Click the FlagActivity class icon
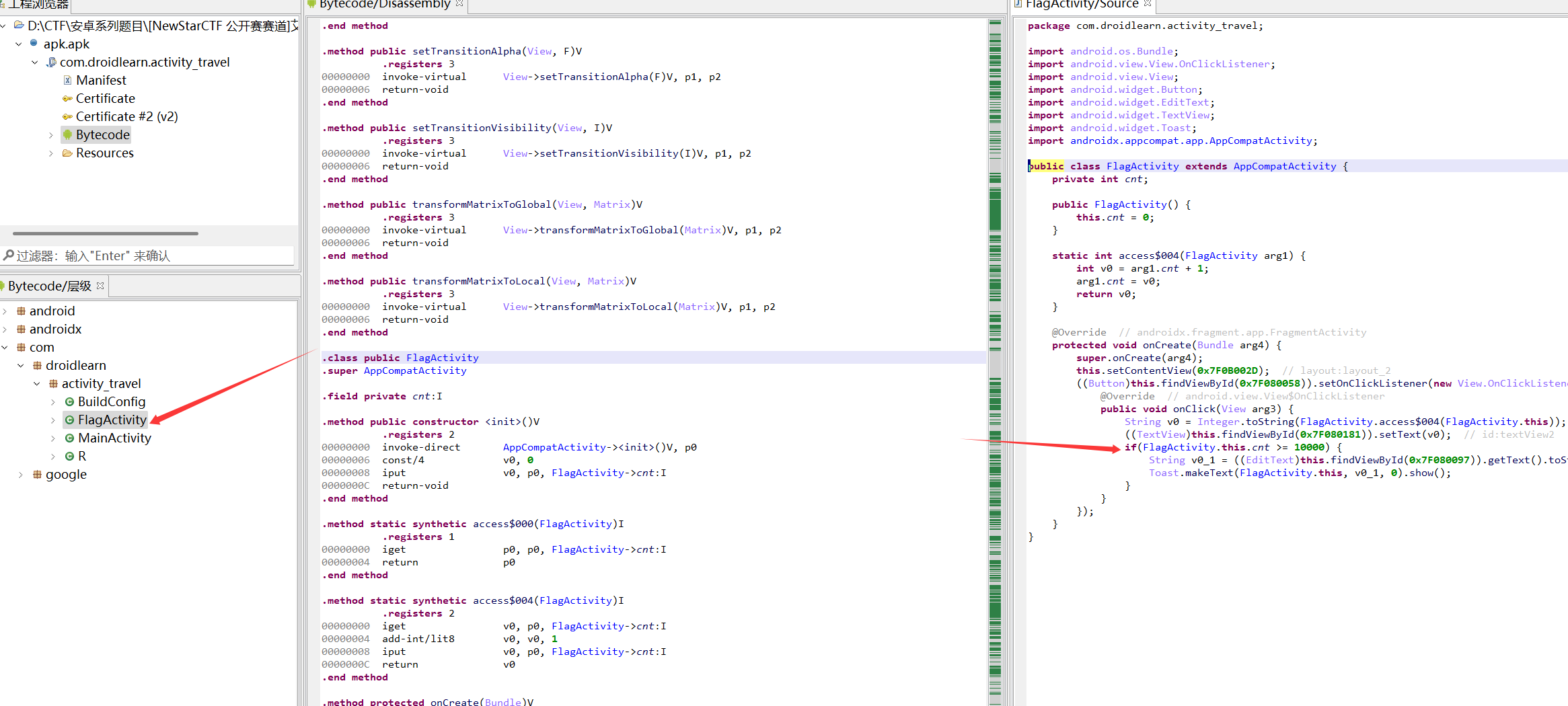Screen dimensions: 1568x706 pyautogui.click(x=69, y=420)
